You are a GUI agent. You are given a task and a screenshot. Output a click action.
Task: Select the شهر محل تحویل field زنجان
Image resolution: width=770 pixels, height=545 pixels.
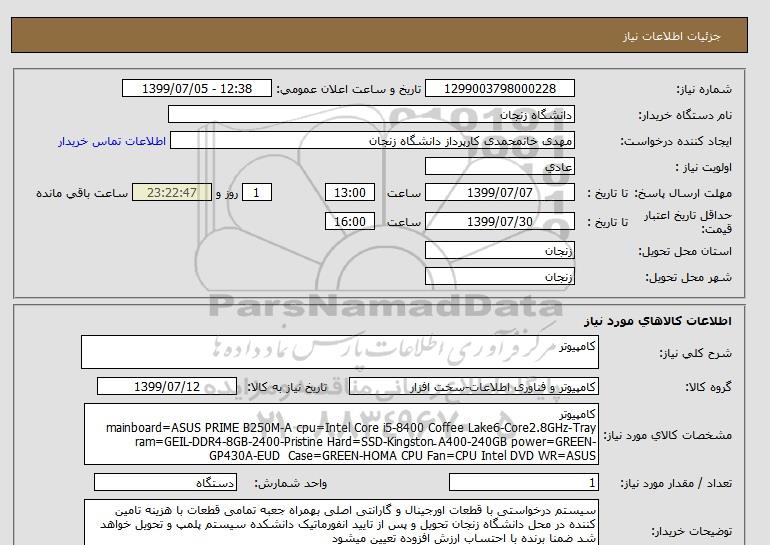[x=499, y=276]
